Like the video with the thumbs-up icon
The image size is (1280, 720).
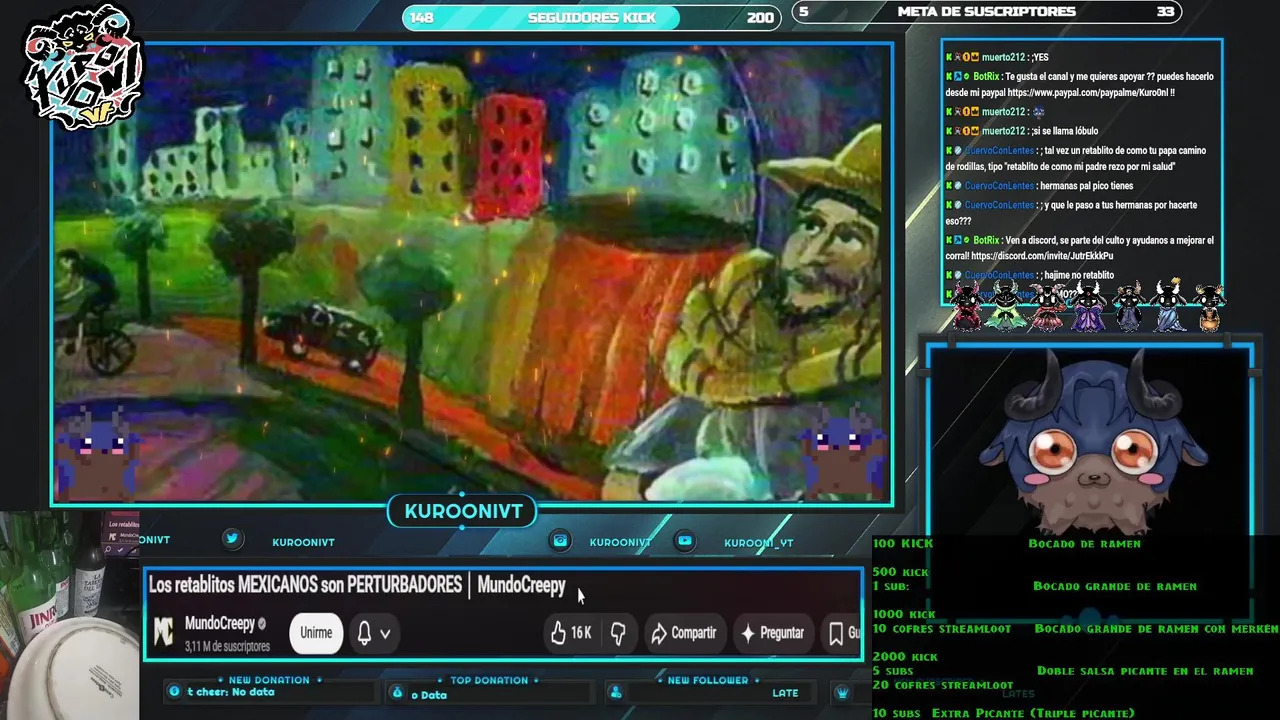coord(558,632)
